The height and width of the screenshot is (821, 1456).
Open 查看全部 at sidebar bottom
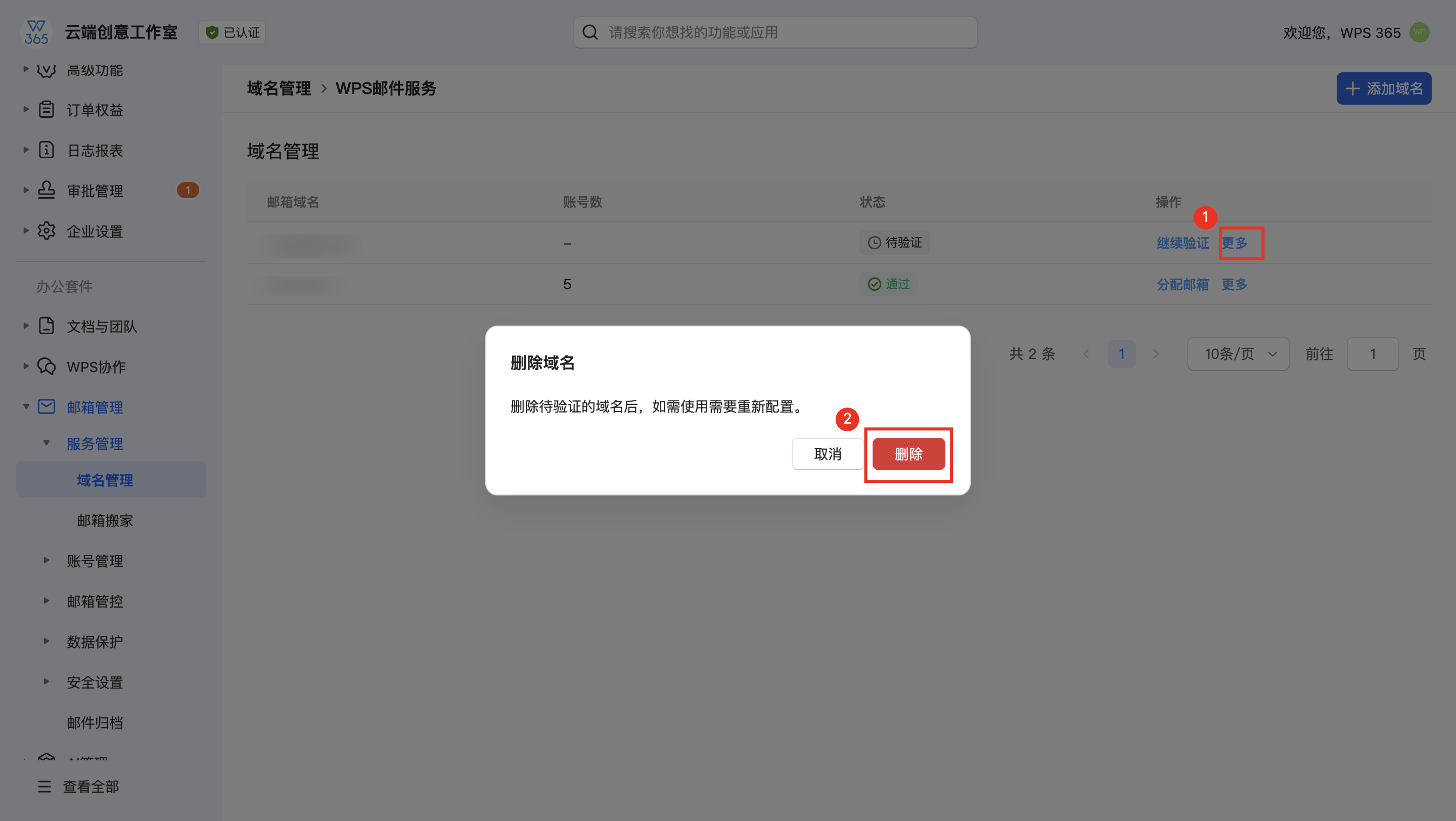point(90,786)
